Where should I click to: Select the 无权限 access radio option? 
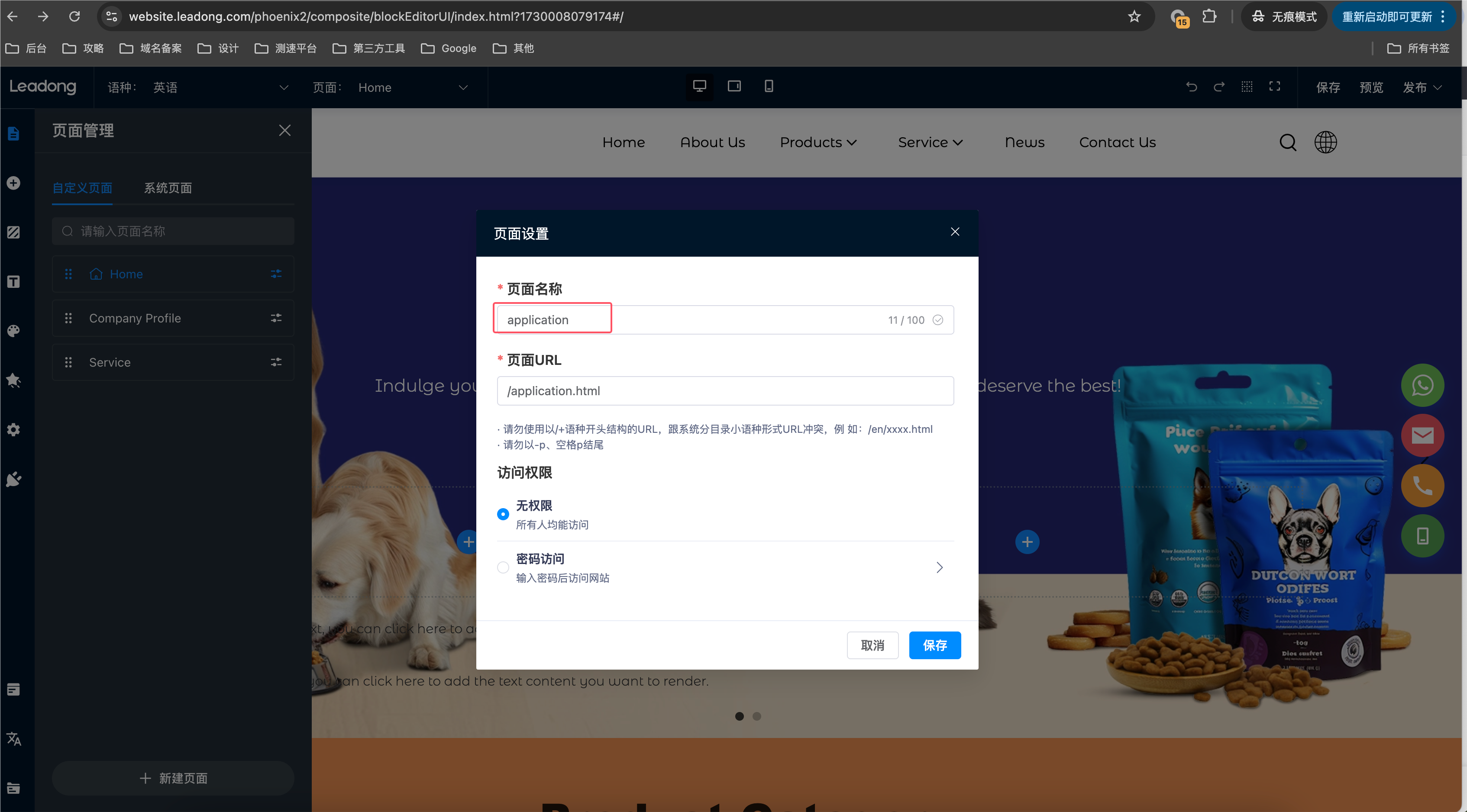pos(503,514)
